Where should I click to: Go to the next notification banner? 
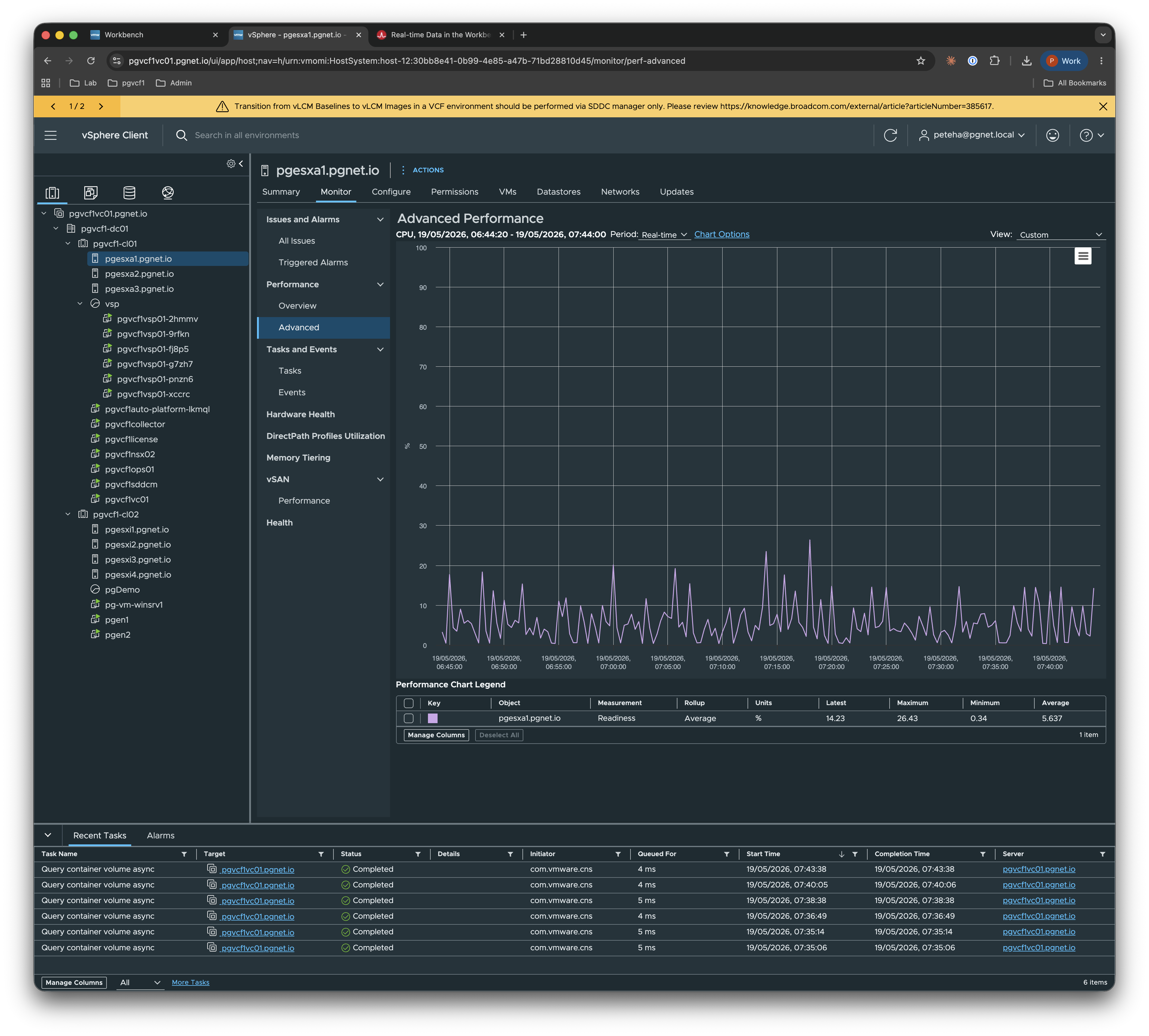click(101, 106)
